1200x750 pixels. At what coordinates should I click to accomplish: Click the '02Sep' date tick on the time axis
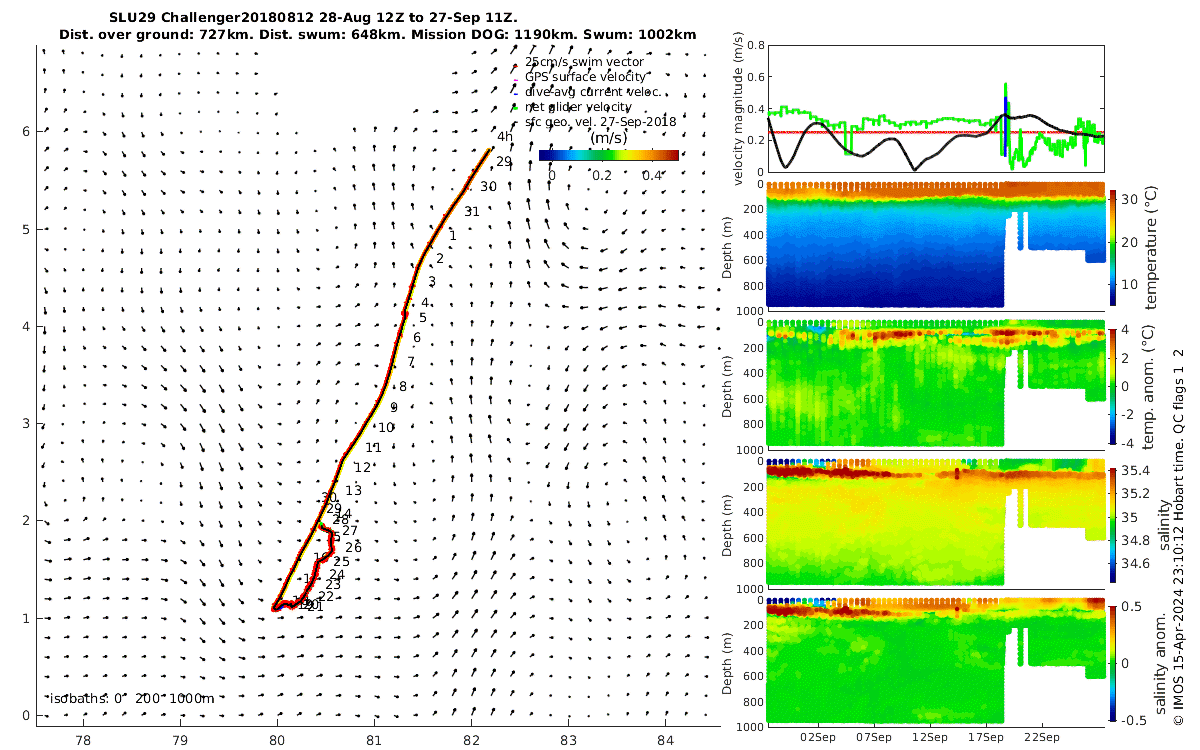[818, 738]
